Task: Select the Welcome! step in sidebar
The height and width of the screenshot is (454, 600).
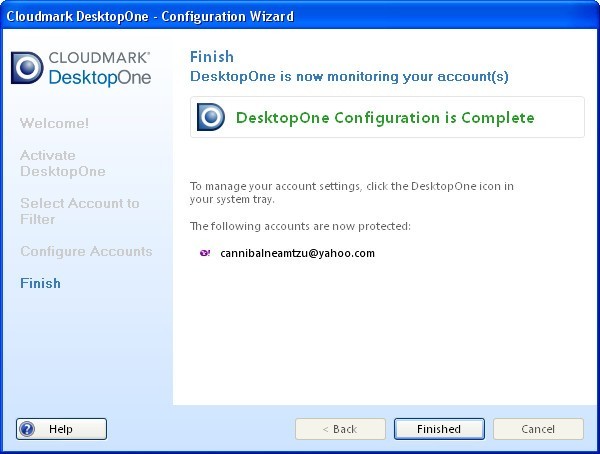Action: click(x=54, y=123)
